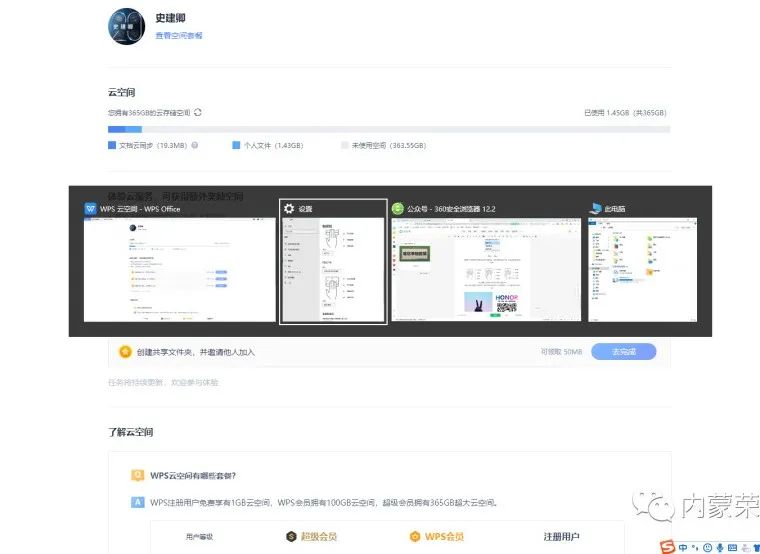Click the WPS Office icon in the task switcher
The width and height of the screenshot is (760, 554).
pyautogui.click(x=91, y=209)
